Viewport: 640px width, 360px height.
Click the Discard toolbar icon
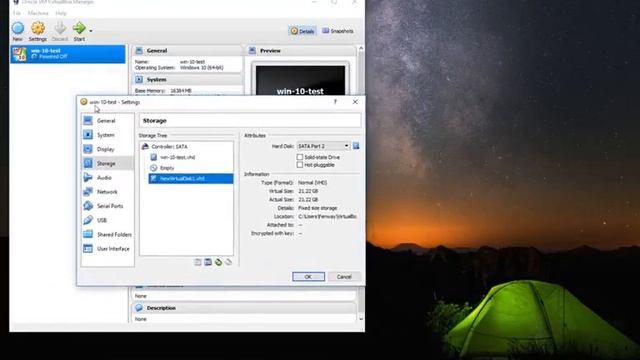point(60,28)
